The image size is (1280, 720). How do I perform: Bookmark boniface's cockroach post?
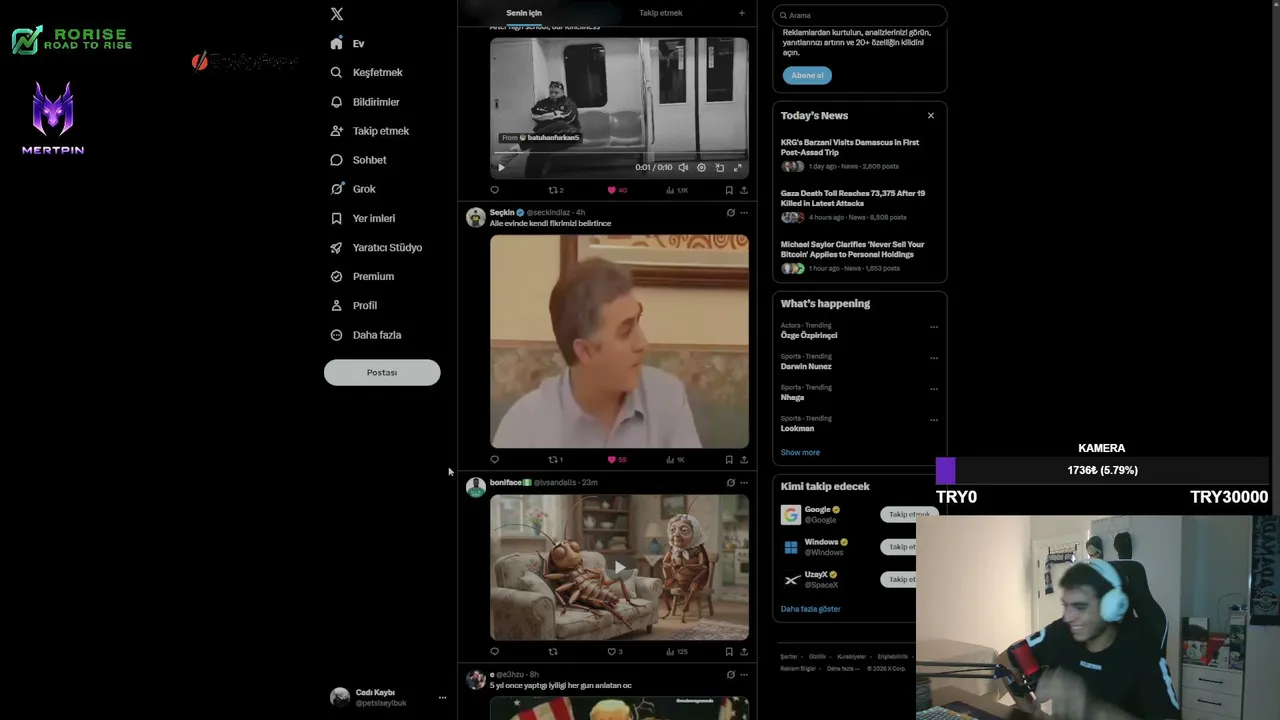(729, 652)
